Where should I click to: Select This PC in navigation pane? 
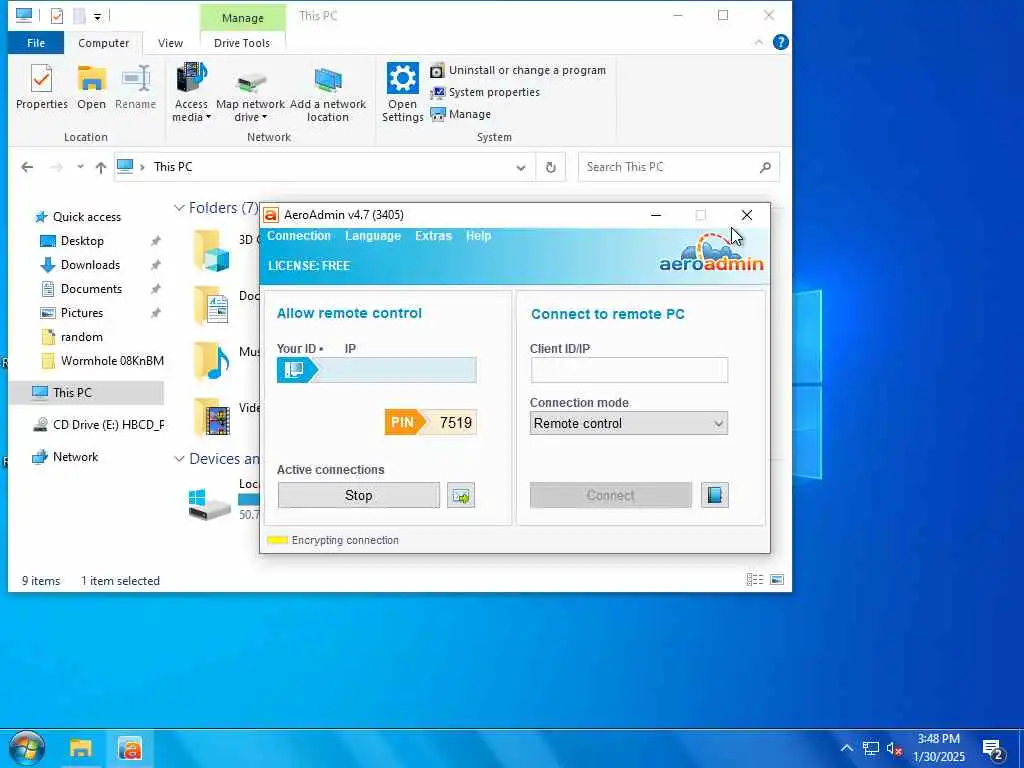pos(86,392)
